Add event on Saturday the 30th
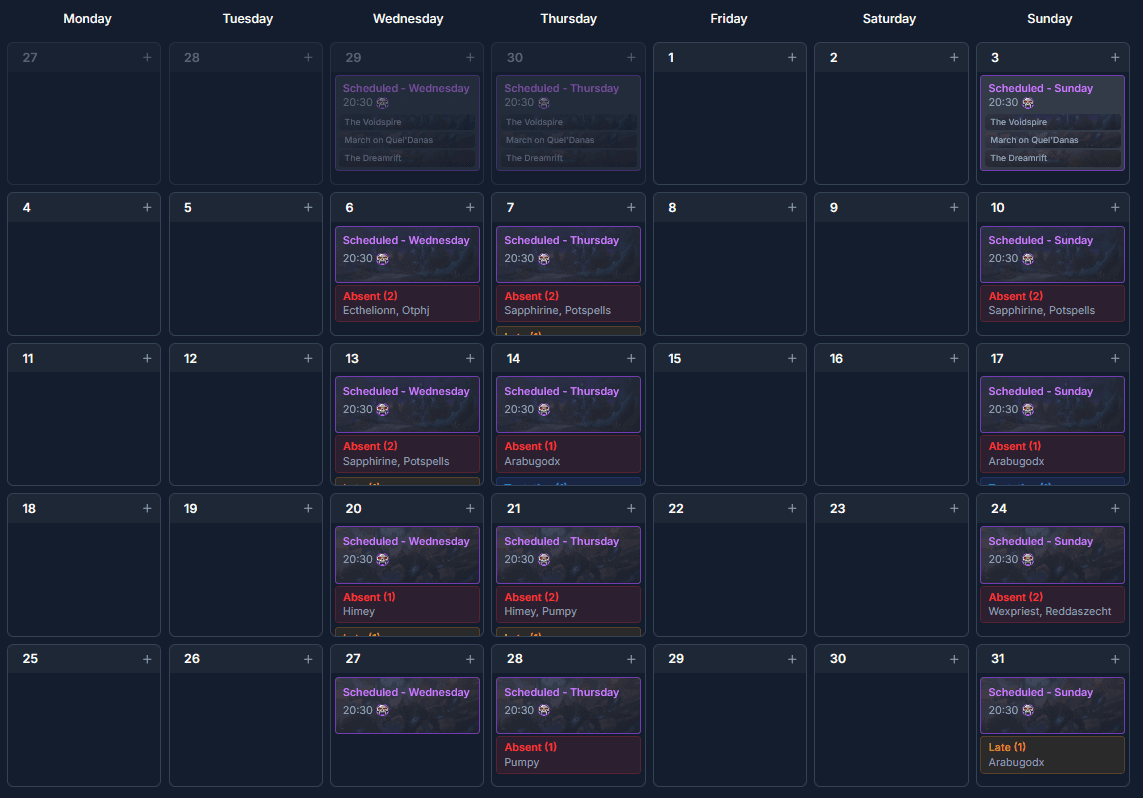1143x798 pixels. pos(953,660)
